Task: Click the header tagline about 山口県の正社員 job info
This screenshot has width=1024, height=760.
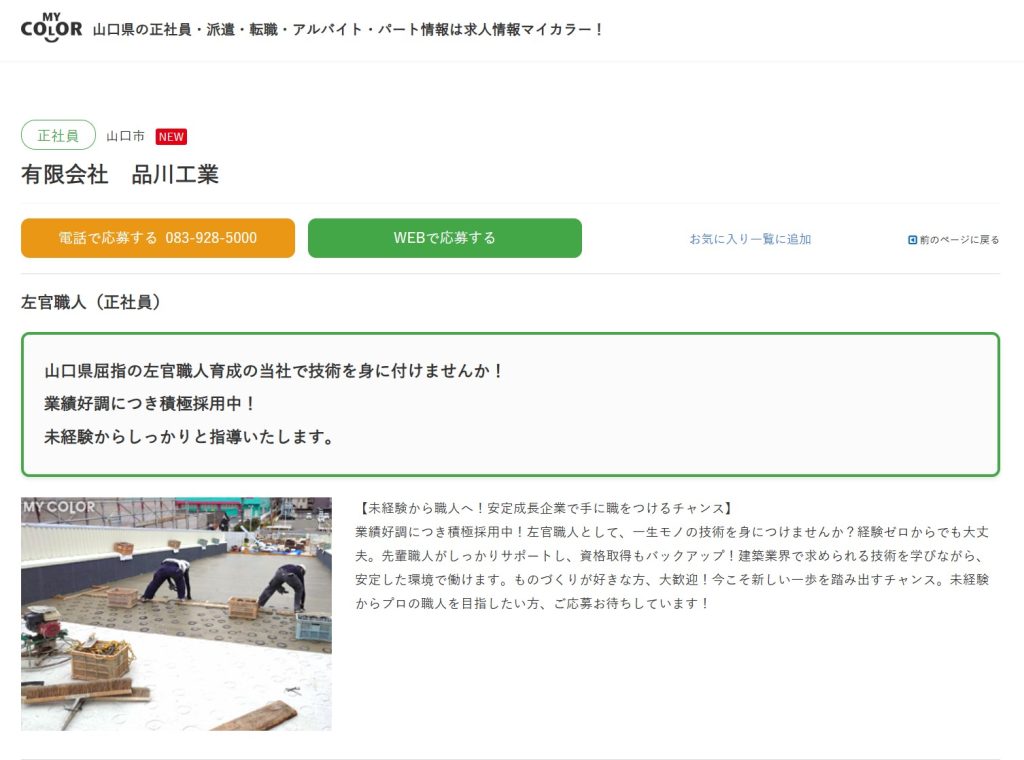Action: pyautogui.click(x=348, y=29)
